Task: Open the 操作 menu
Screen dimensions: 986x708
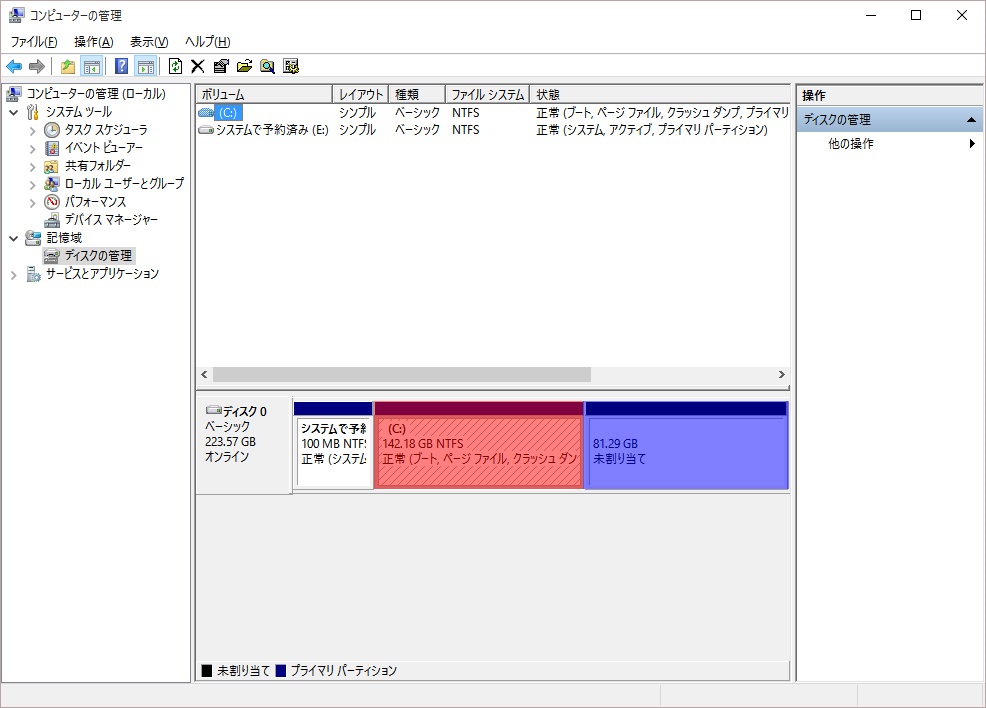Action: pos(94,41)
